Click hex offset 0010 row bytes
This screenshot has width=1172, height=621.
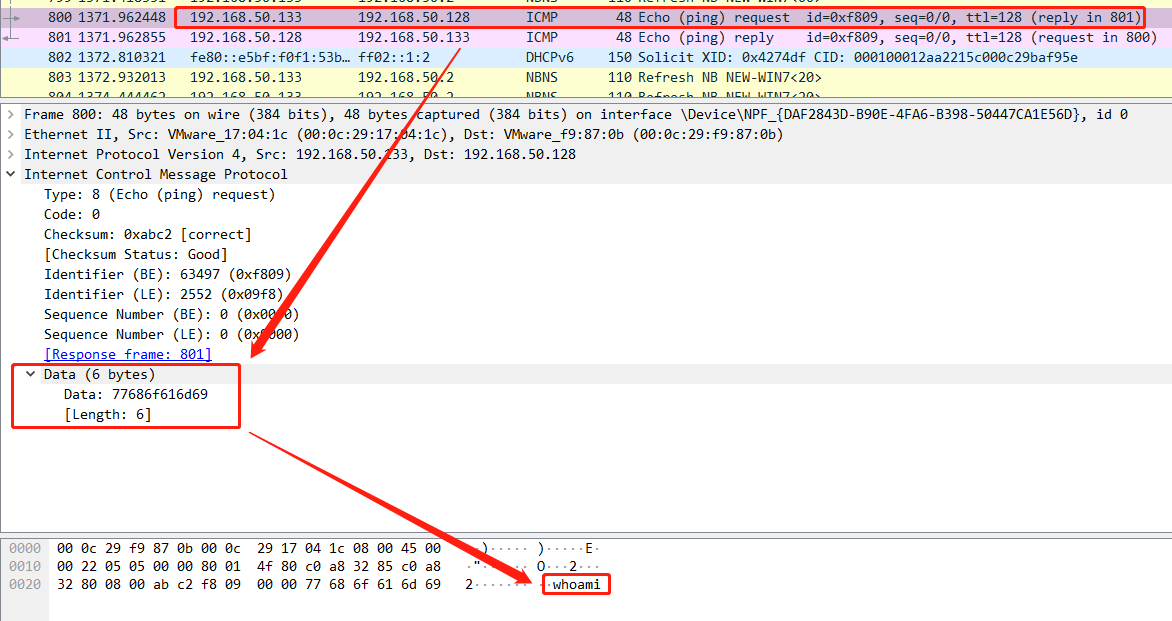pyautogui.click(x=249, y=566)
